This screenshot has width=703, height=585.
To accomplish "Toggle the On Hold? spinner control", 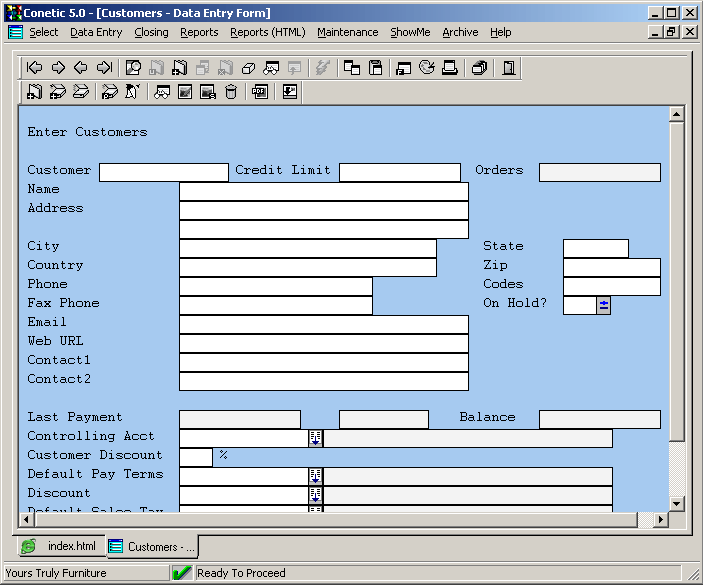I will pos(603,305).
